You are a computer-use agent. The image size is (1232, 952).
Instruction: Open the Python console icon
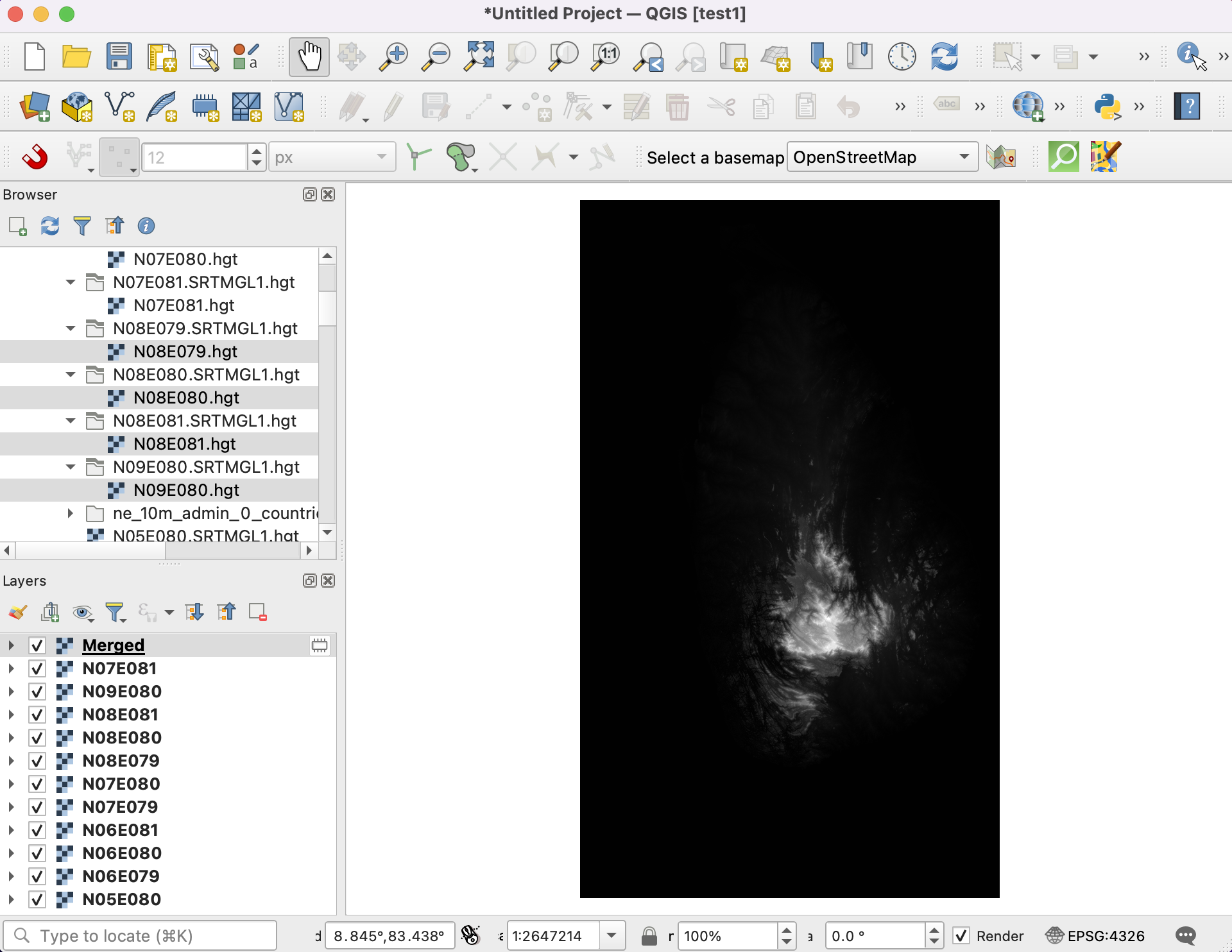[x=1108, y=106]
